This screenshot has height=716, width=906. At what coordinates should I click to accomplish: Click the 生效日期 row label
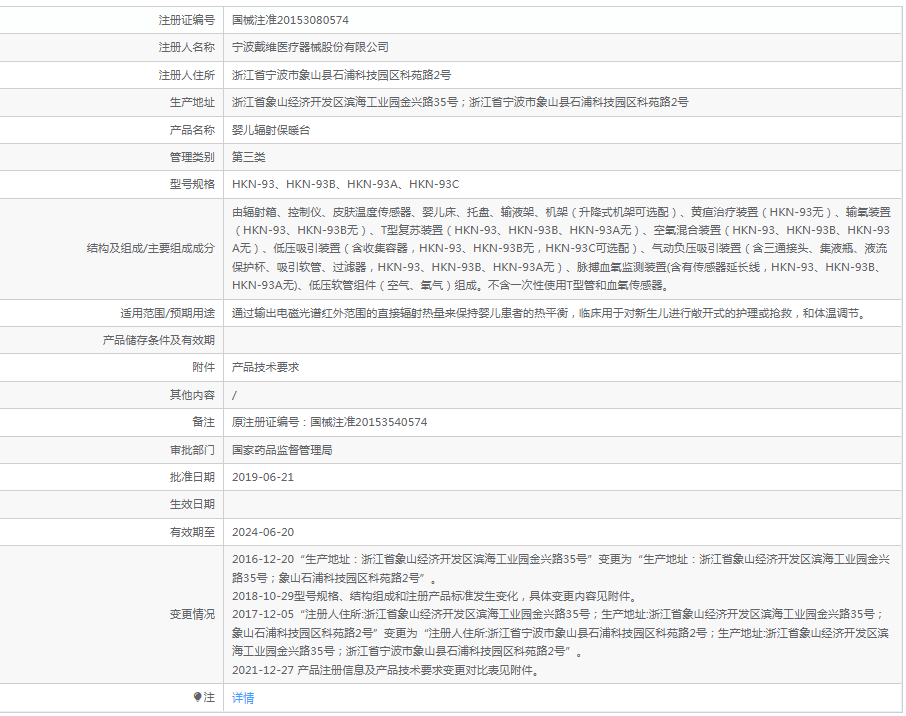click(192, 504)
